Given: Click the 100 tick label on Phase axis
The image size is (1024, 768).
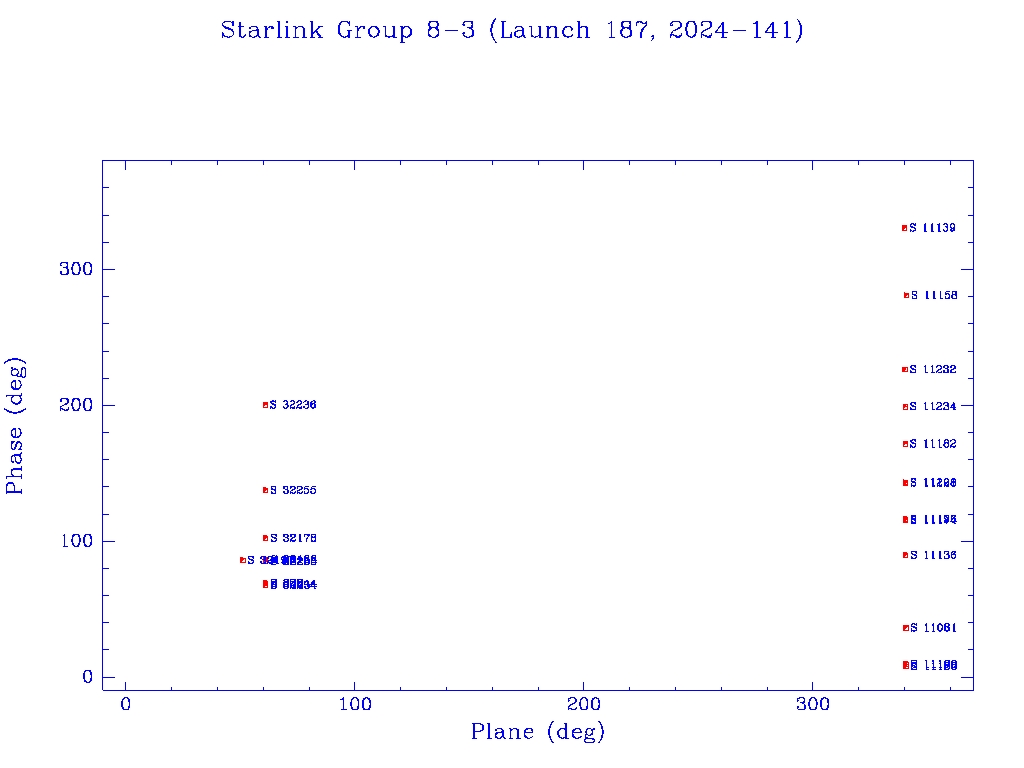Looking at the screenshot, I should [76, 541].
